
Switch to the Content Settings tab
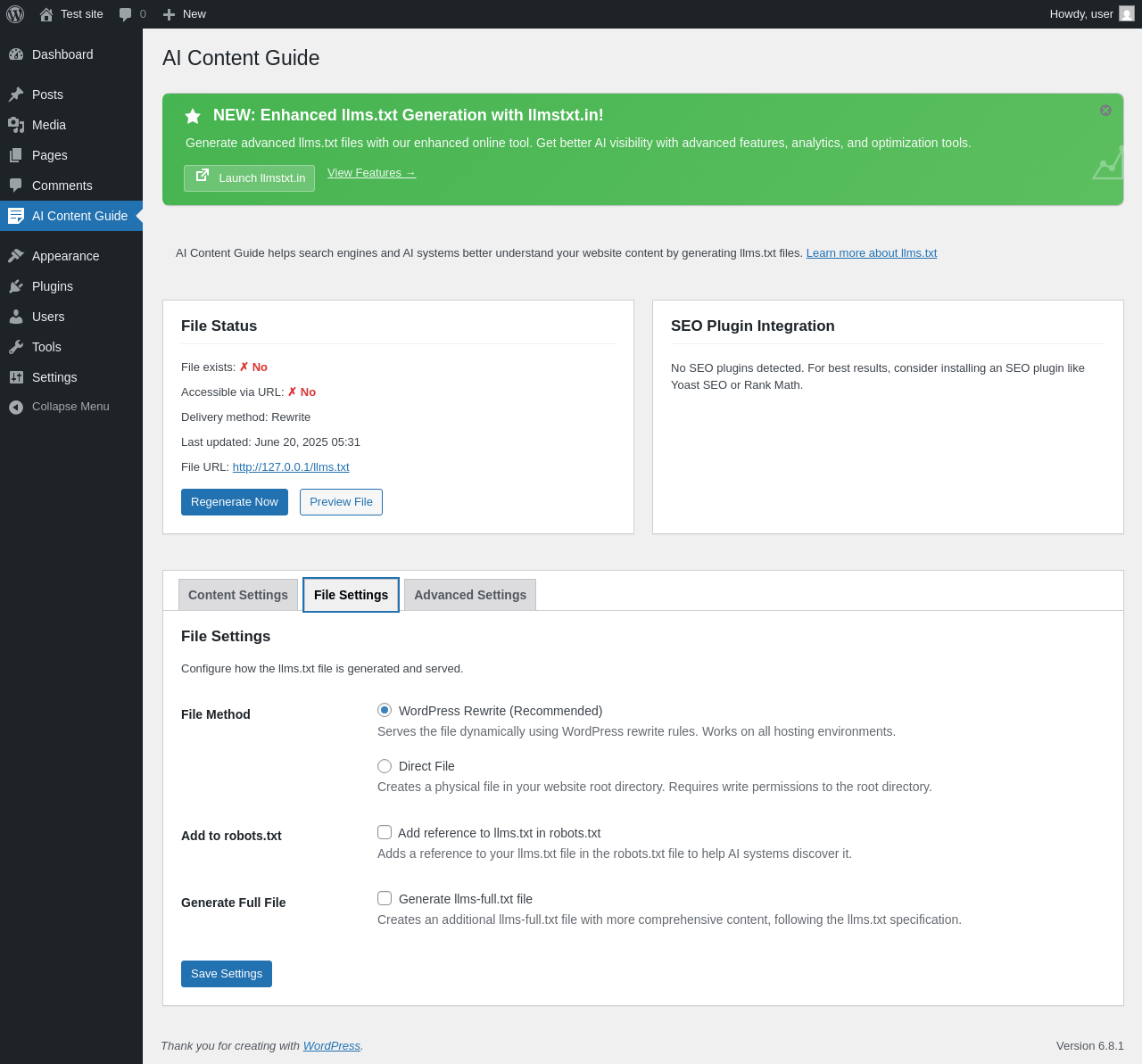(x=238, y=595)
